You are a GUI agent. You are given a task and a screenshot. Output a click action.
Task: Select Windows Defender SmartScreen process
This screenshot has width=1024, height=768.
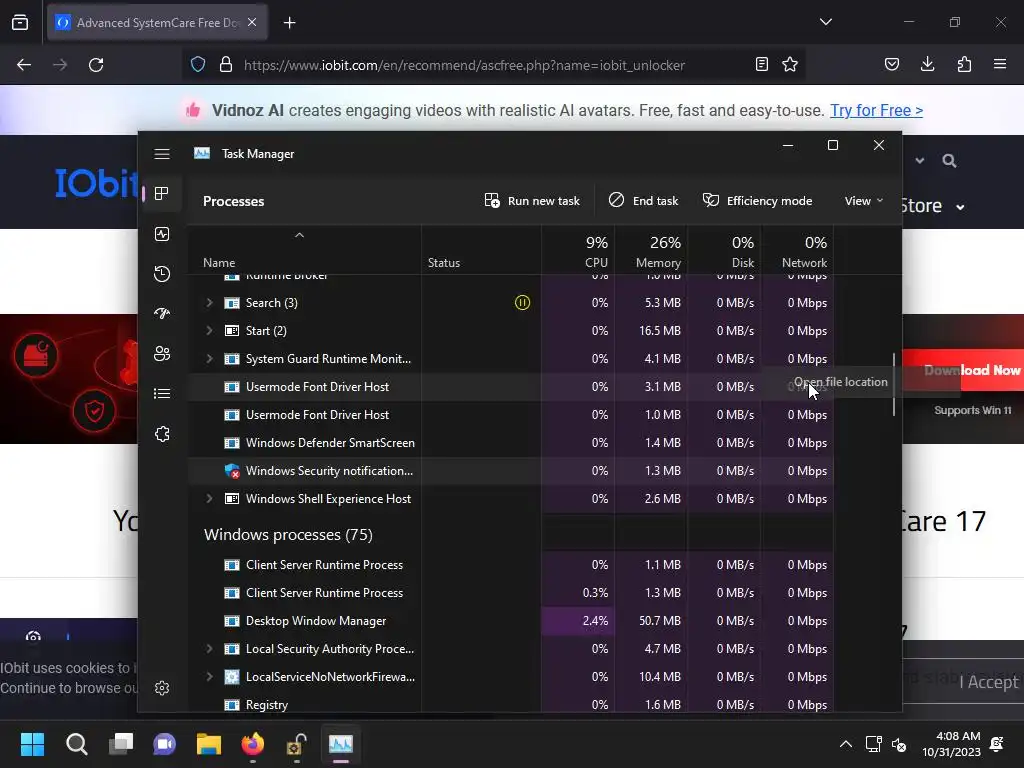click(511, 443)
